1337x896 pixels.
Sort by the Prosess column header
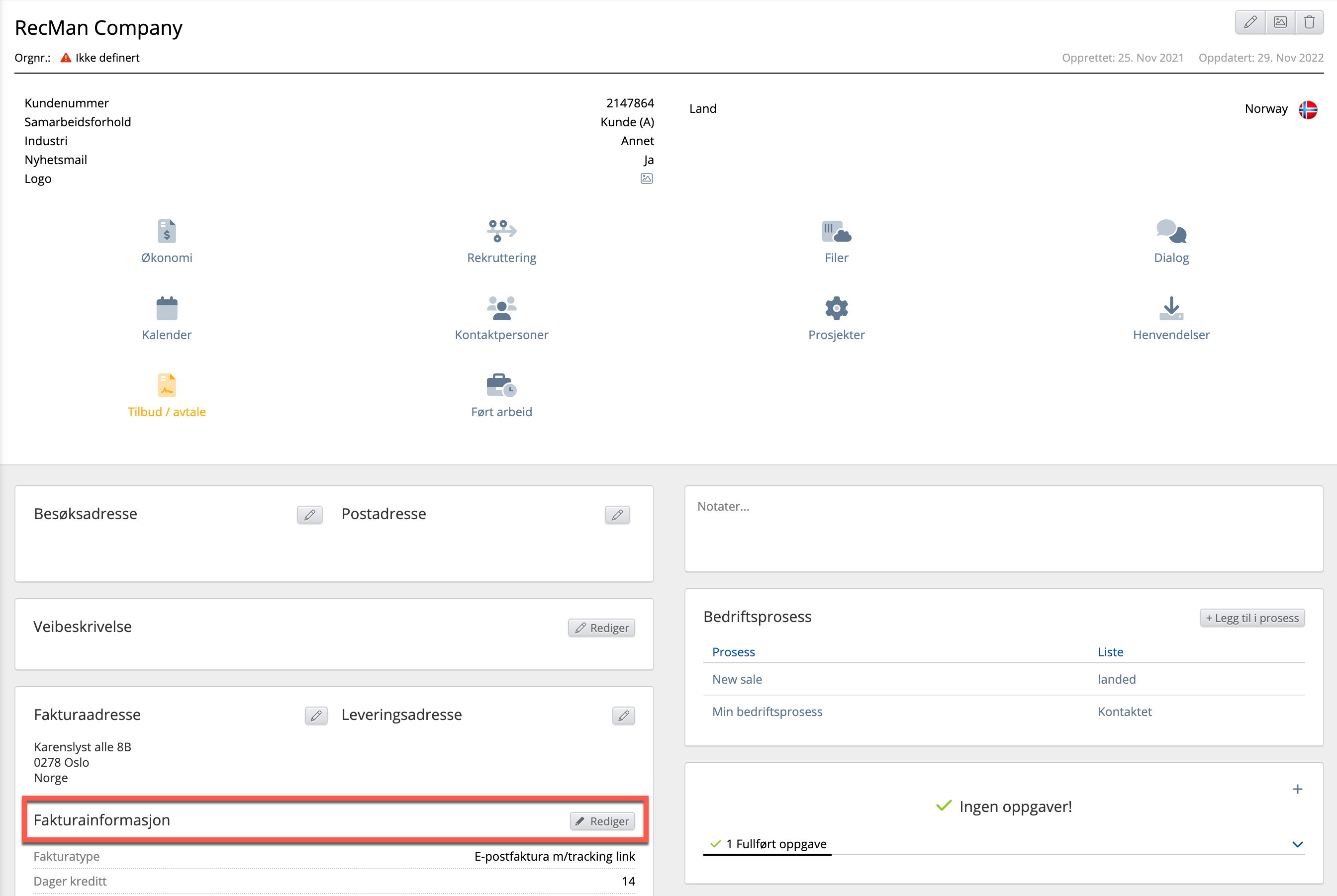(x=733, y=652)
